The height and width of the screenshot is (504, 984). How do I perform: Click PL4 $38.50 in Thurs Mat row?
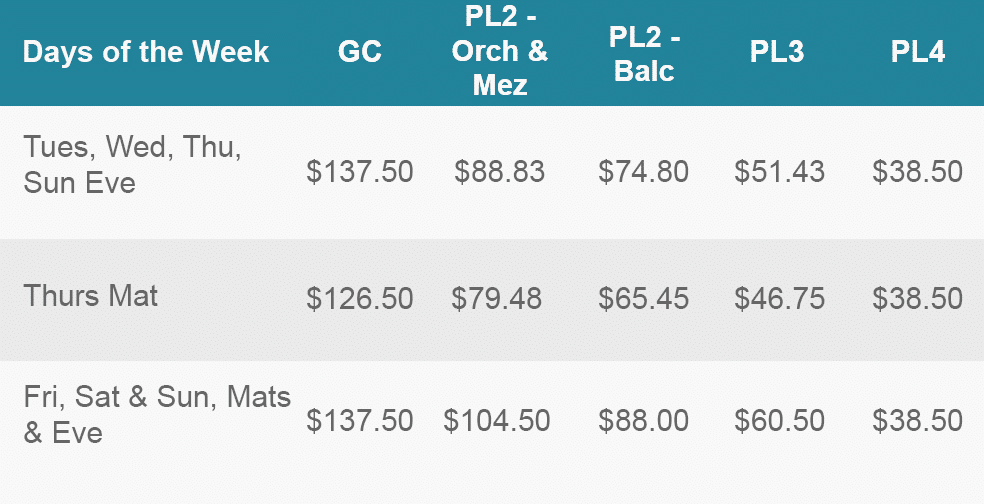(x=917, y=299)
